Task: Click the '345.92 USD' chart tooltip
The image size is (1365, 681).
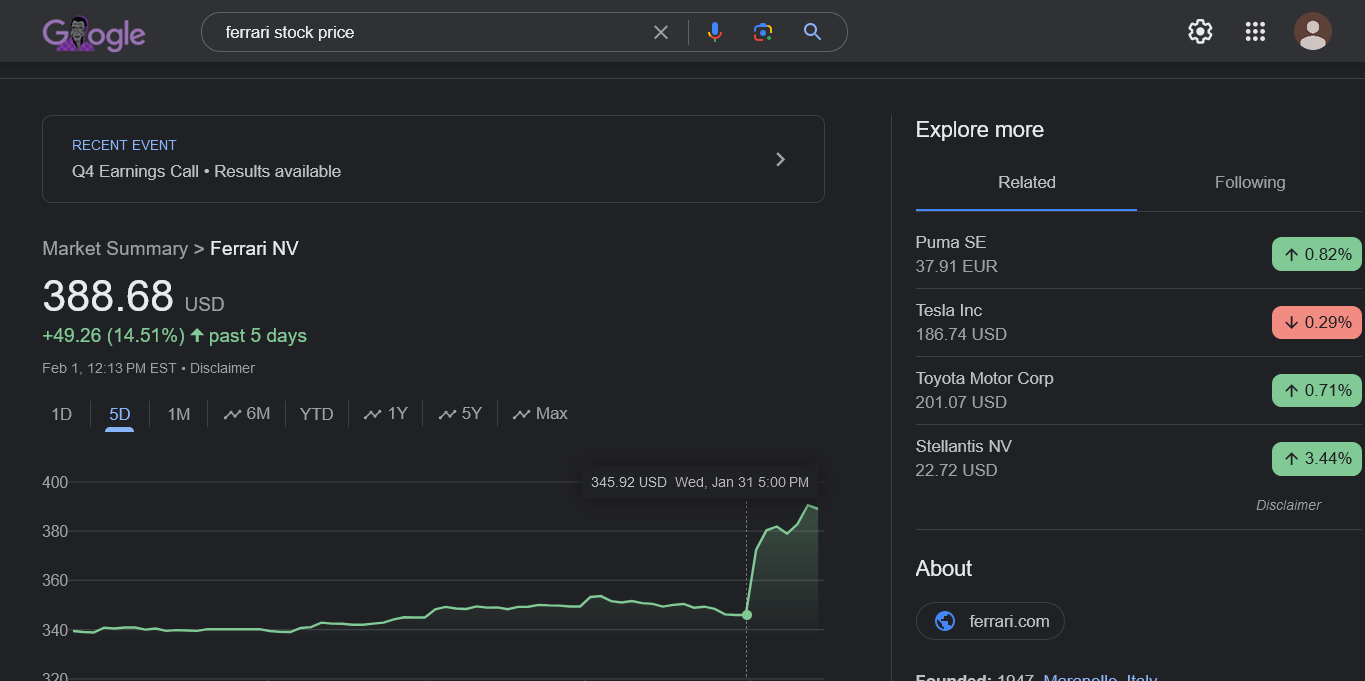Action: tap(700, 482)
